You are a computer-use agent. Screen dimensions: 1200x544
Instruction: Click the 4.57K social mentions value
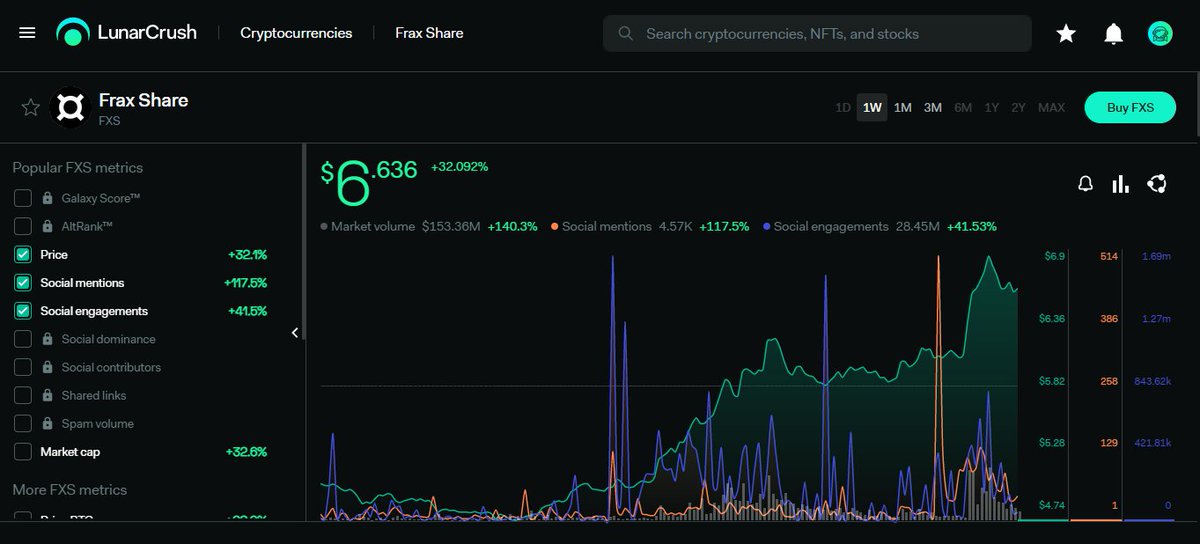(675, 227)
